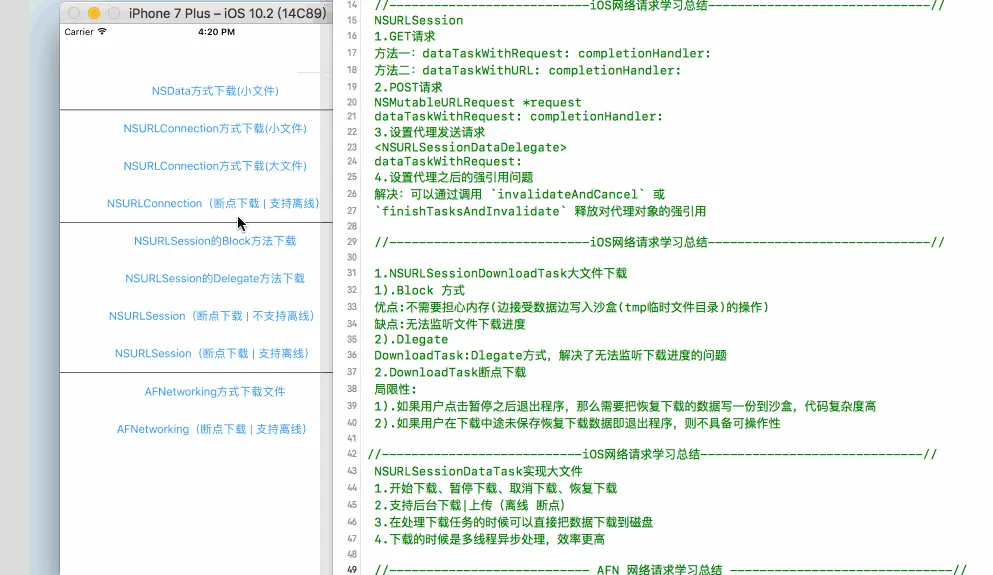Click the iPhone 7 Plus simulator title

[227, 13]
